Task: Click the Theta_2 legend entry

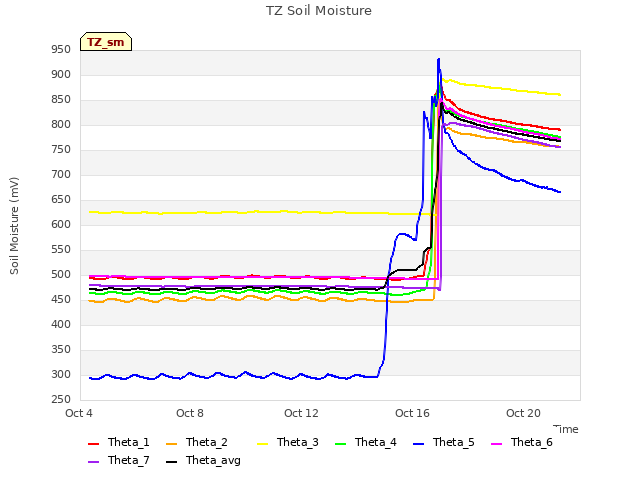Action: pyautogui.click(x=197, y=442)
